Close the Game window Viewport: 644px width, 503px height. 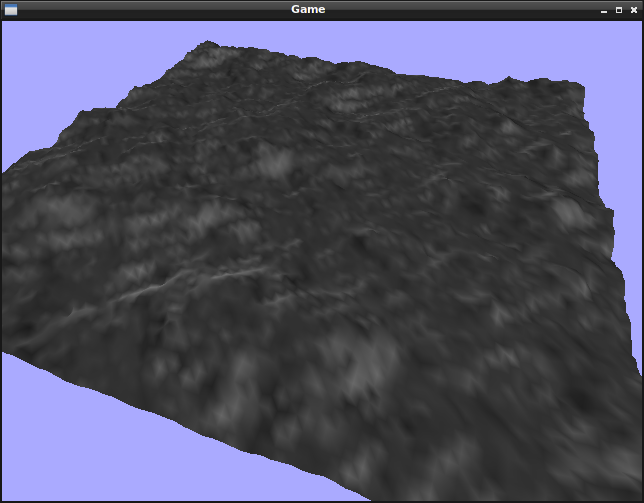634,10
